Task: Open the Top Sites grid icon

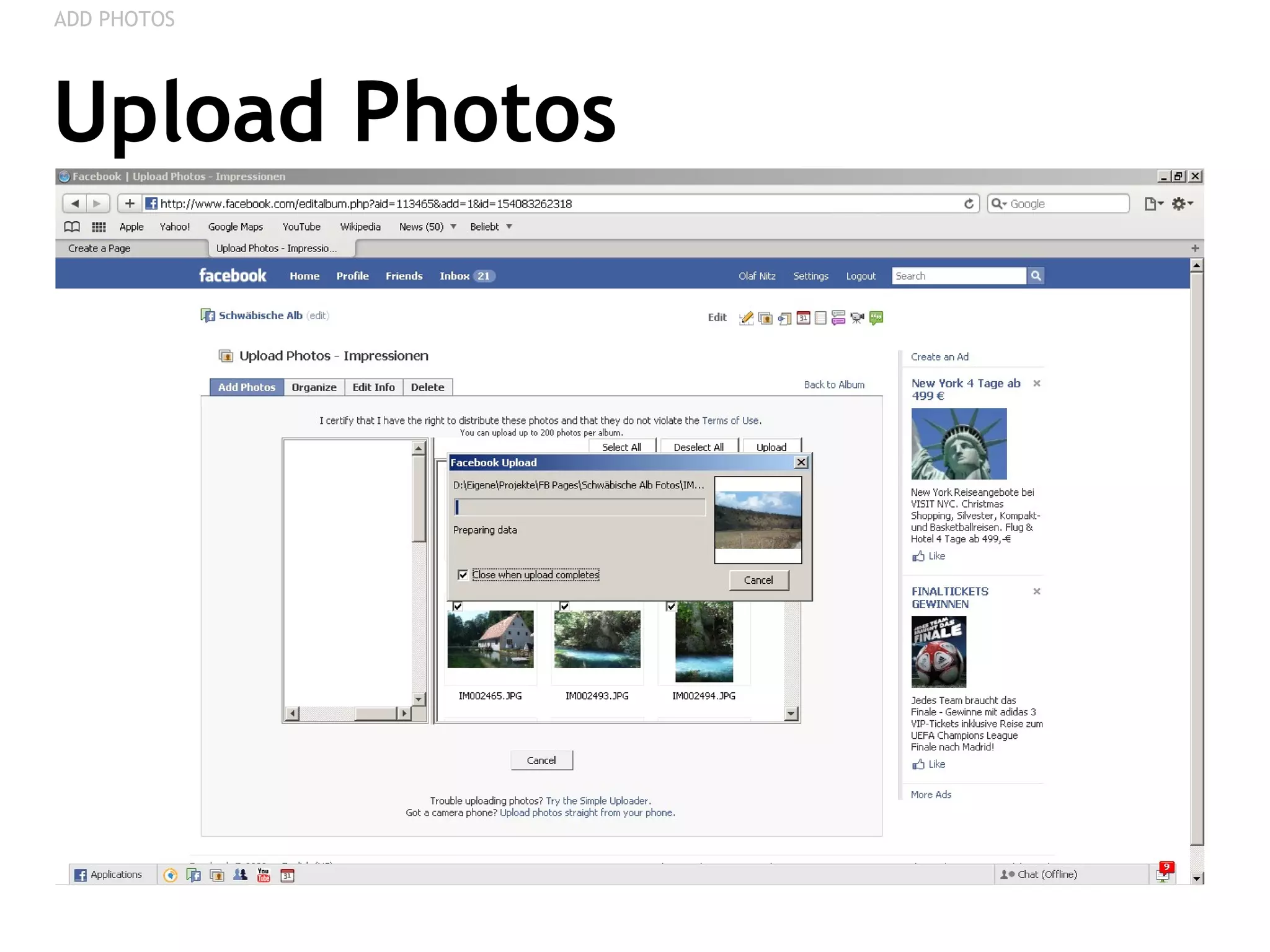Action: pos(99,227)
